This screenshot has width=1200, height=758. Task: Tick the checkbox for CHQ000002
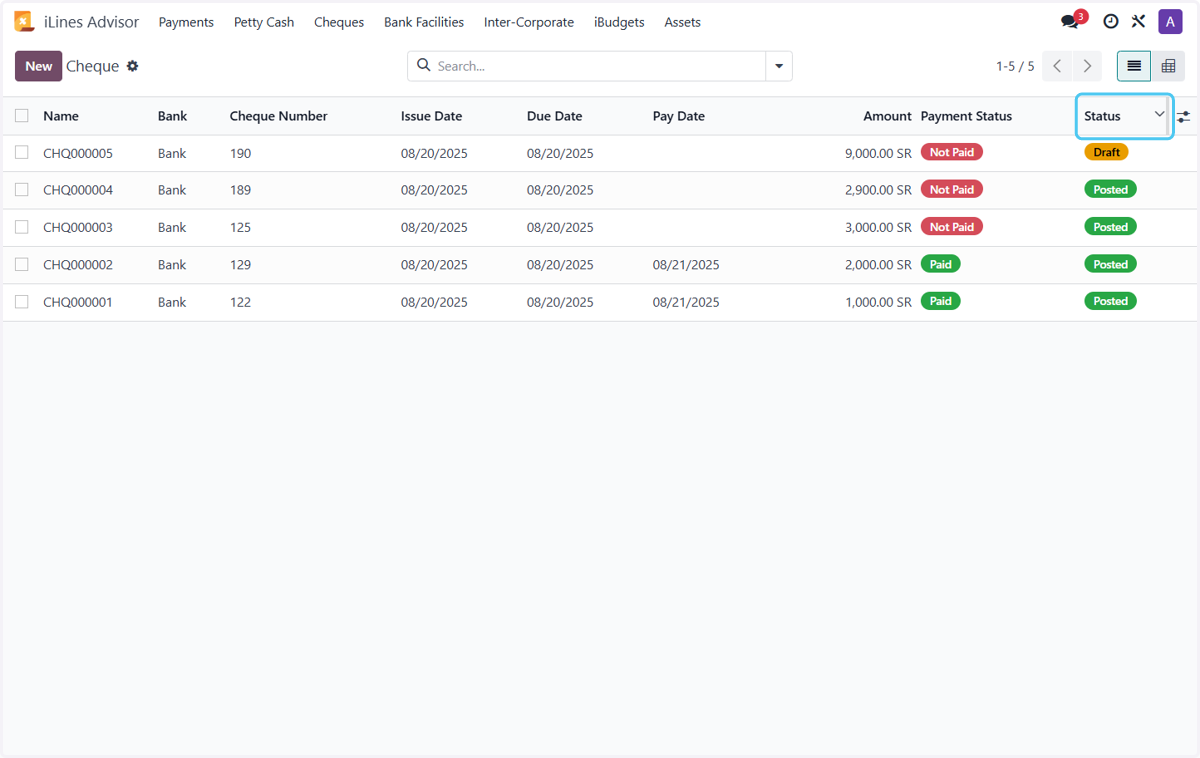tap(22, 264)
